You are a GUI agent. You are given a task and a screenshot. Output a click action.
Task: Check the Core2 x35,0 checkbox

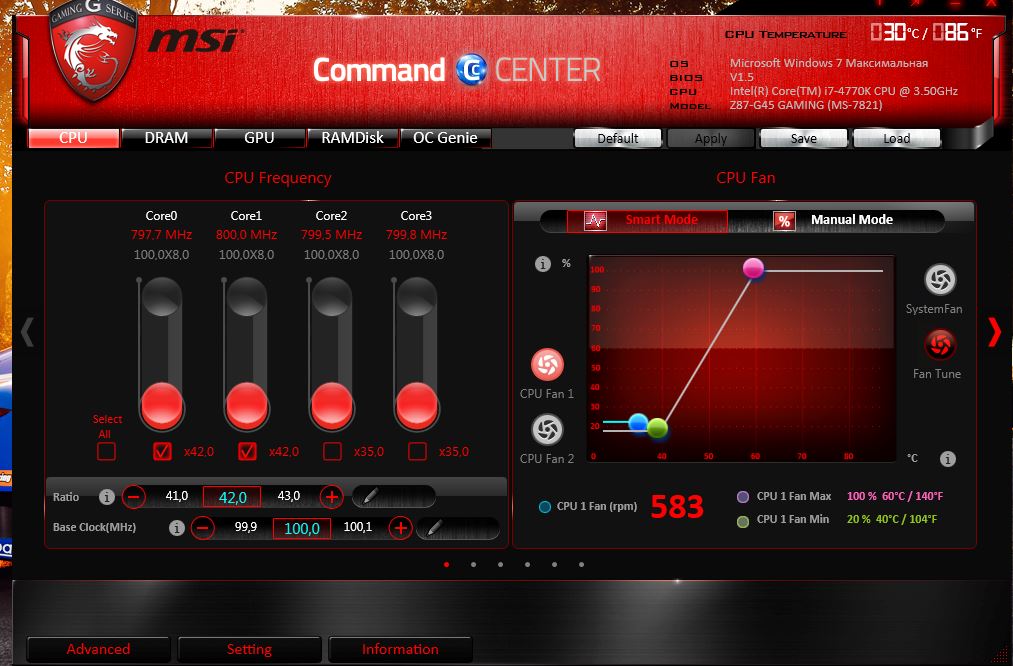332,451
